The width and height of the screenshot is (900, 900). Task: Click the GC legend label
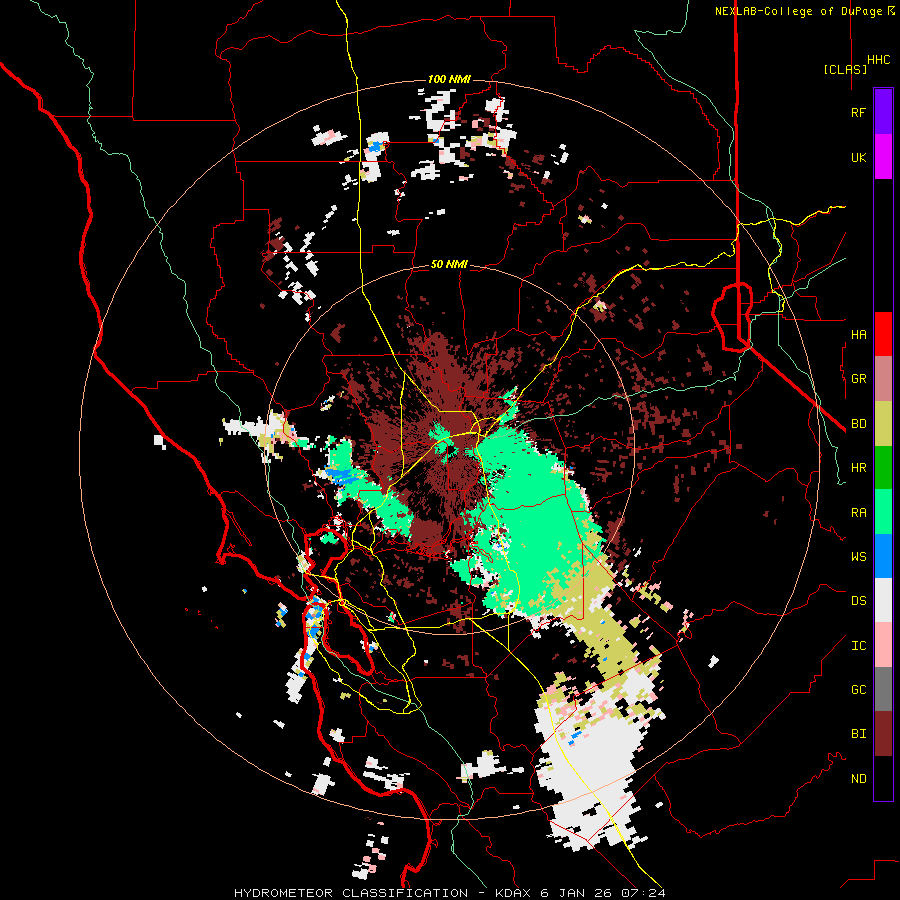tap(858, 690)
